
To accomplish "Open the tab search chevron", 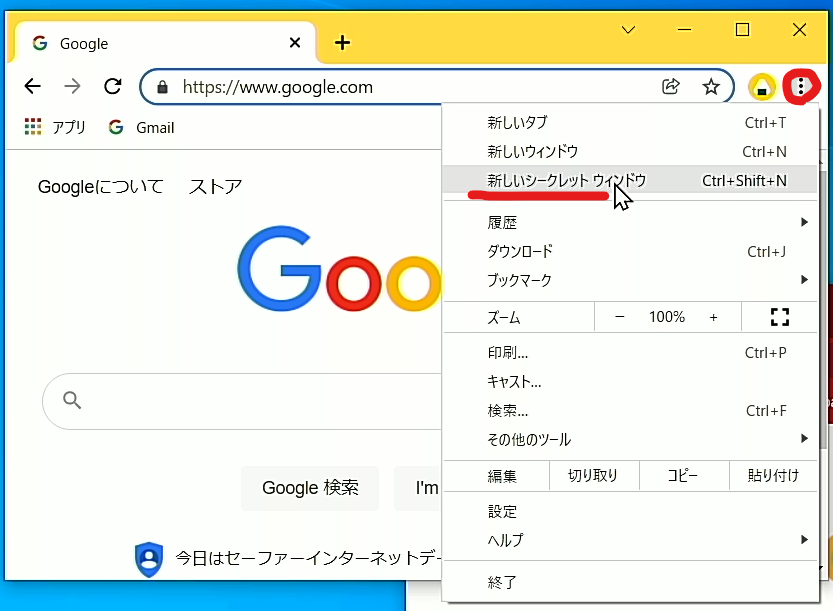I will pos(628,30).
